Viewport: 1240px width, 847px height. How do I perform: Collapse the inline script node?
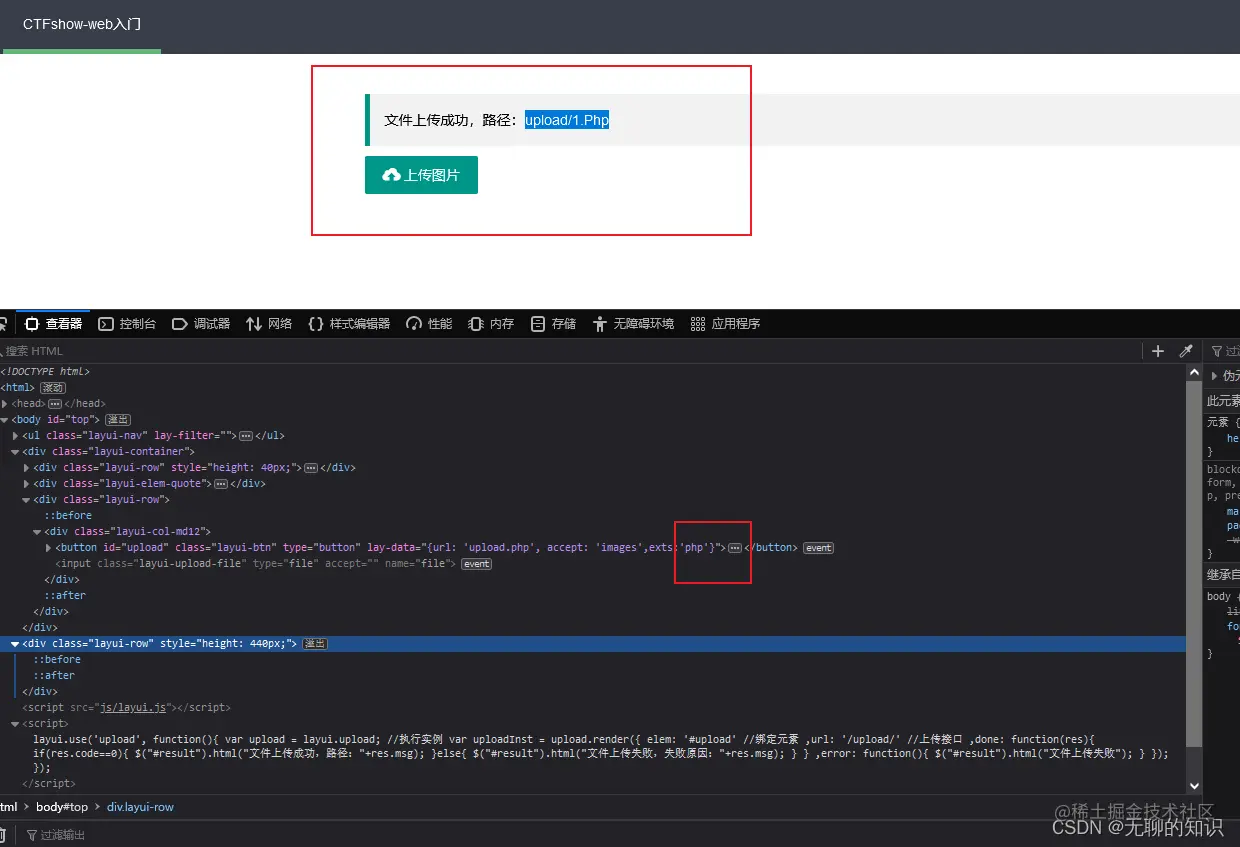click(x=16, y=724)
